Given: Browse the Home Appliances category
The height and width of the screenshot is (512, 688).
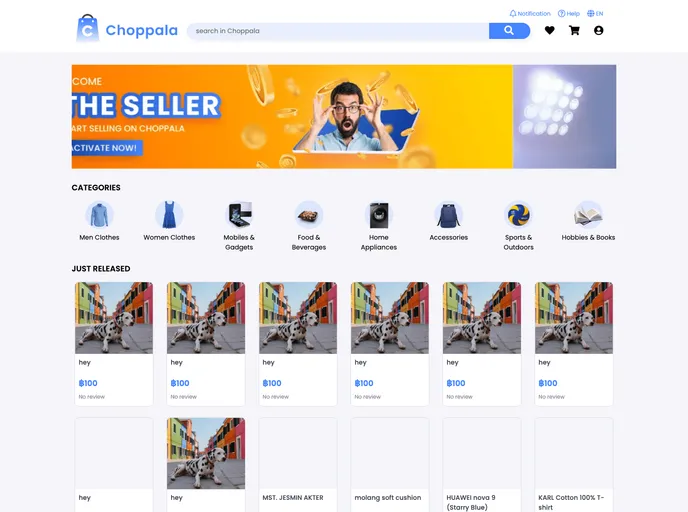Looking at the screenshot, I should point(379,226).
